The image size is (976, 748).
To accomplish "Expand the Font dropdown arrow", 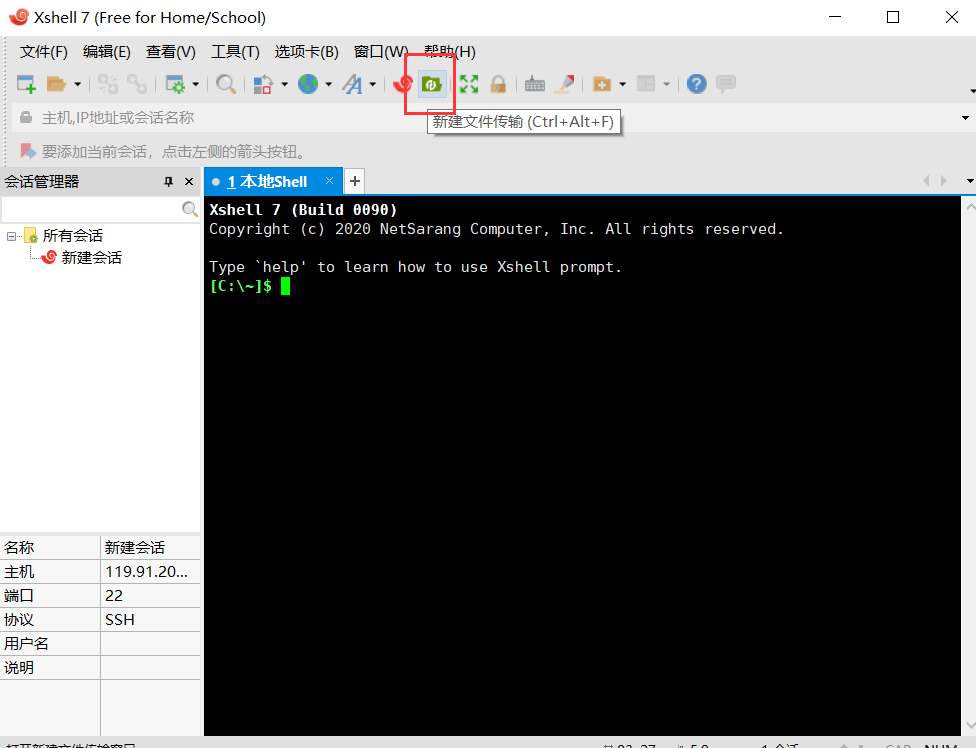I will 373,84.
